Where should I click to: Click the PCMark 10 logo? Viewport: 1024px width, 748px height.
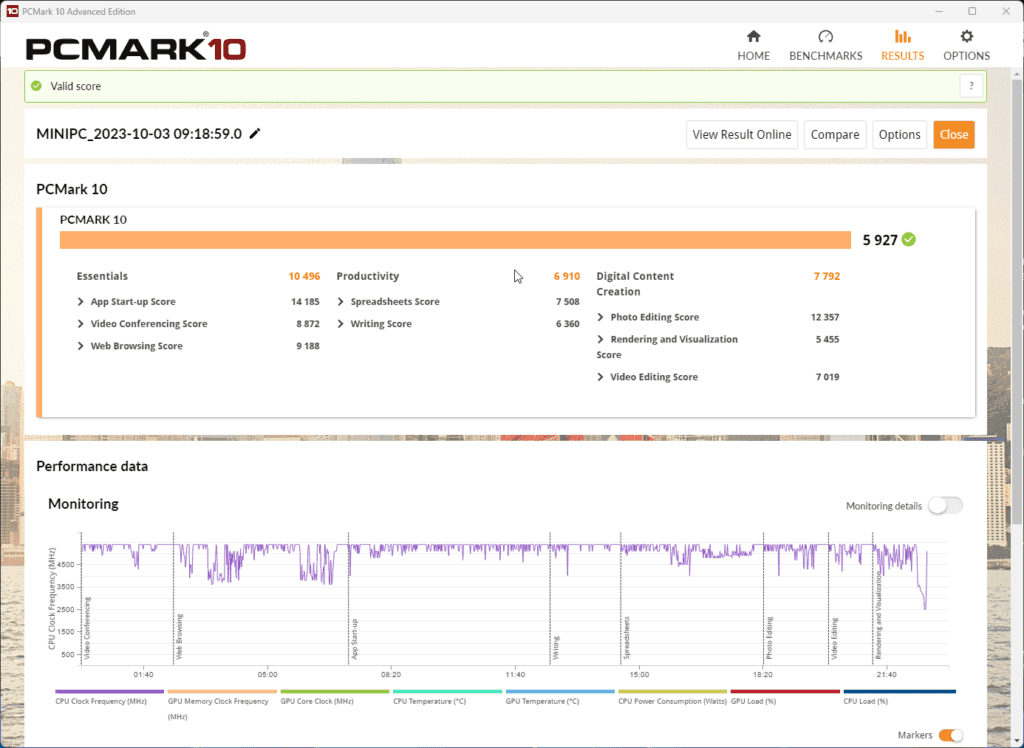pyautogui.click(x=135, y=47)
